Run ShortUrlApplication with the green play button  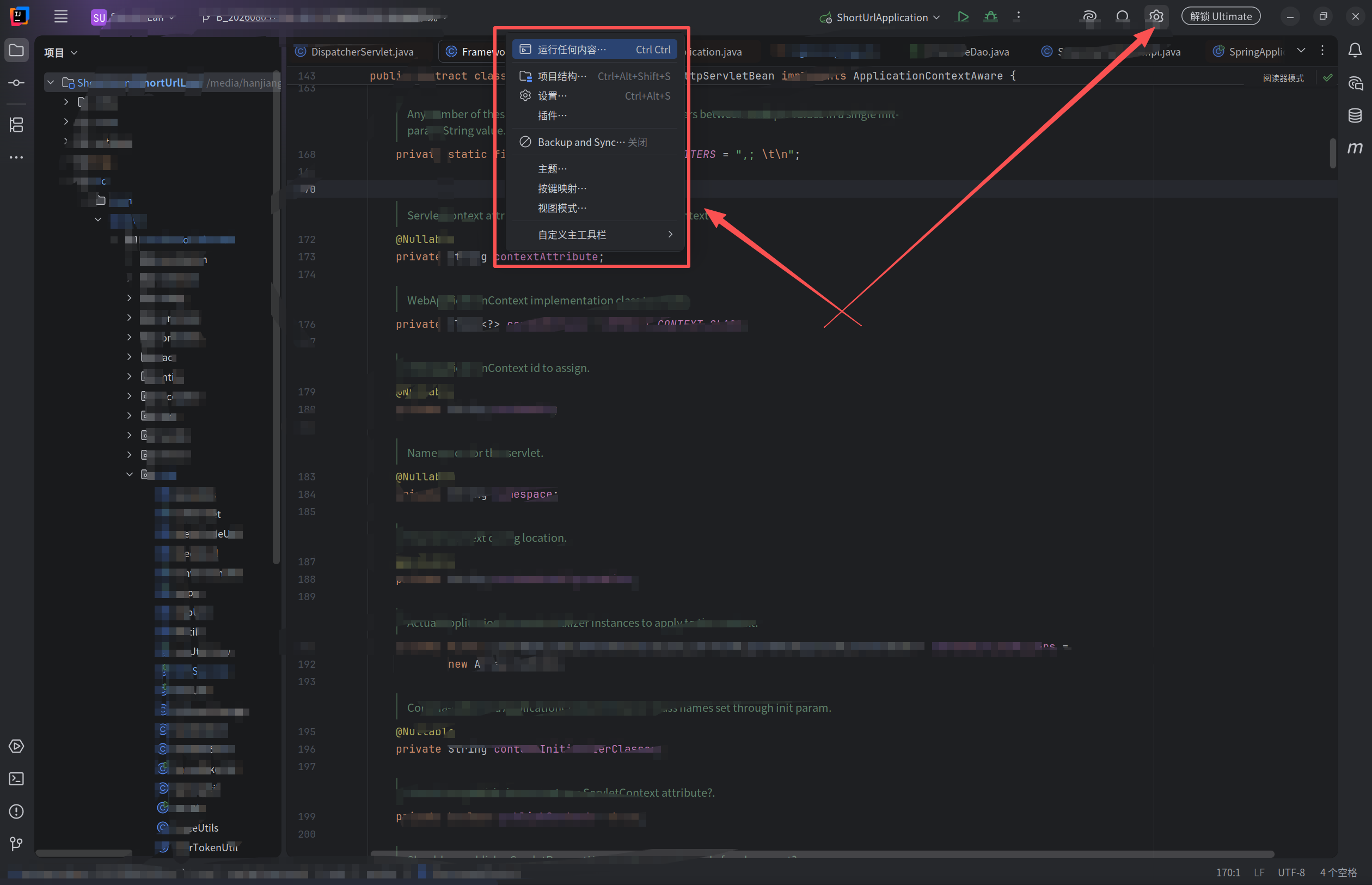click(963, 17)
